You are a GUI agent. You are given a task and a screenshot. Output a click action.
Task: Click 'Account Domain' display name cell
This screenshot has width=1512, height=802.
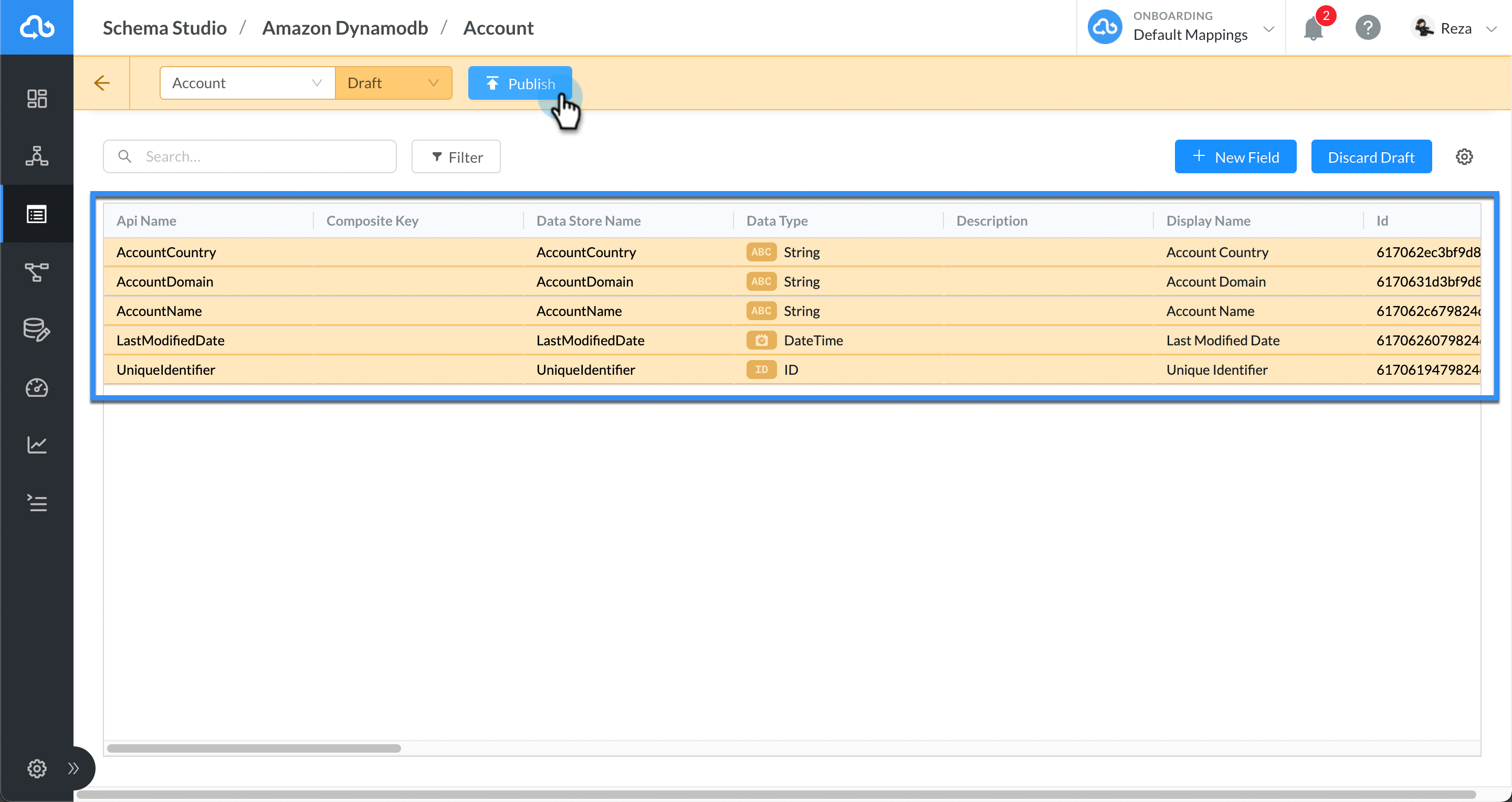click(1215, 282)
